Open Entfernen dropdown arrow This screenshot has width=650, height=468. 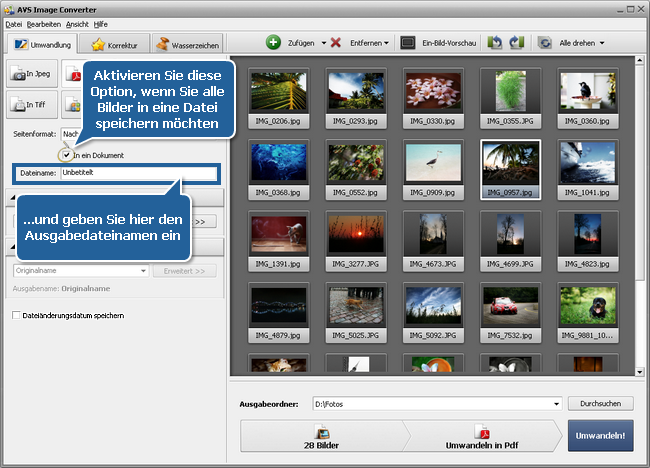(386, 43)
